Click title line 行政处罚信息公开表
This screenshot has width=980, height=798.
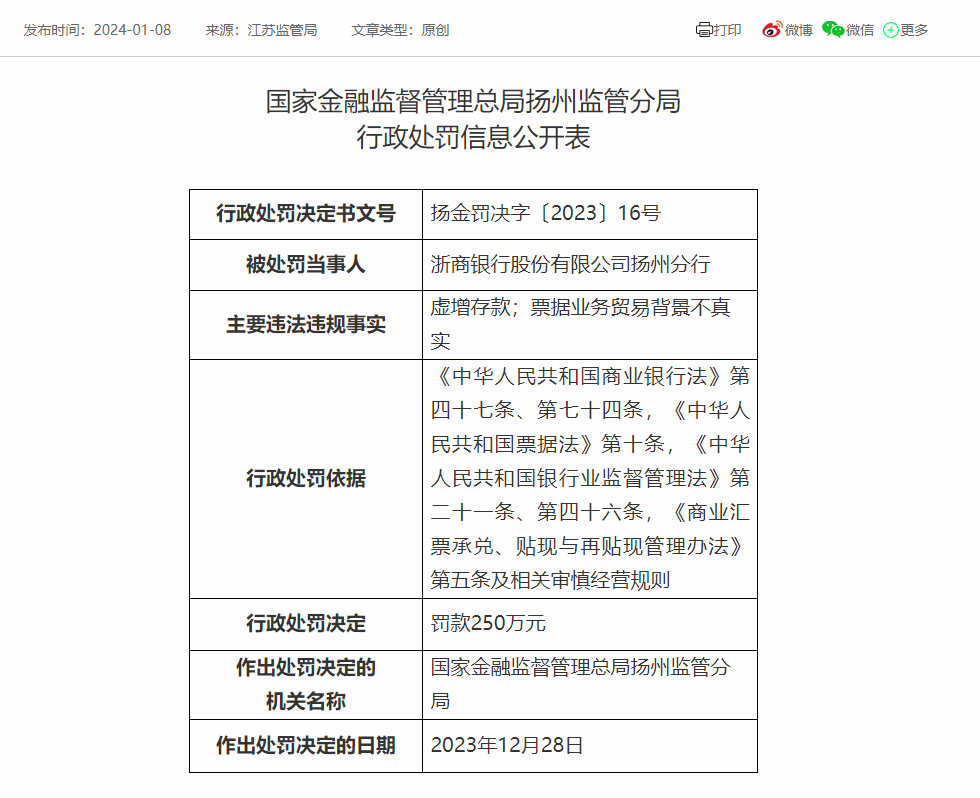(473, 137)
